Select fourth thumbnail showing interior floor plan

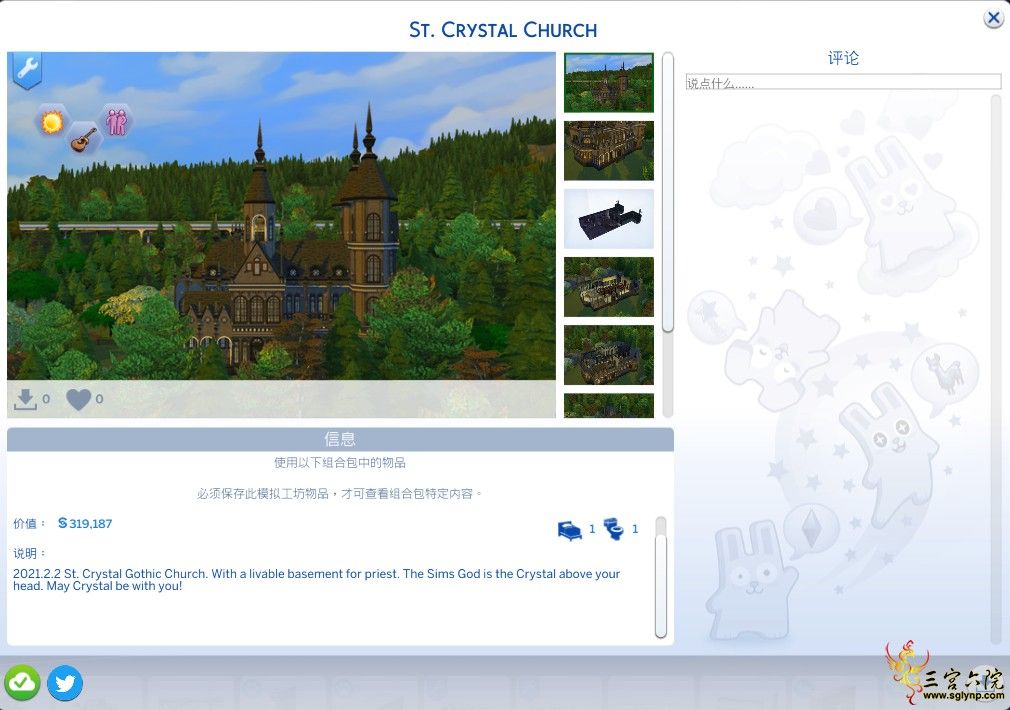click(609, 287)
